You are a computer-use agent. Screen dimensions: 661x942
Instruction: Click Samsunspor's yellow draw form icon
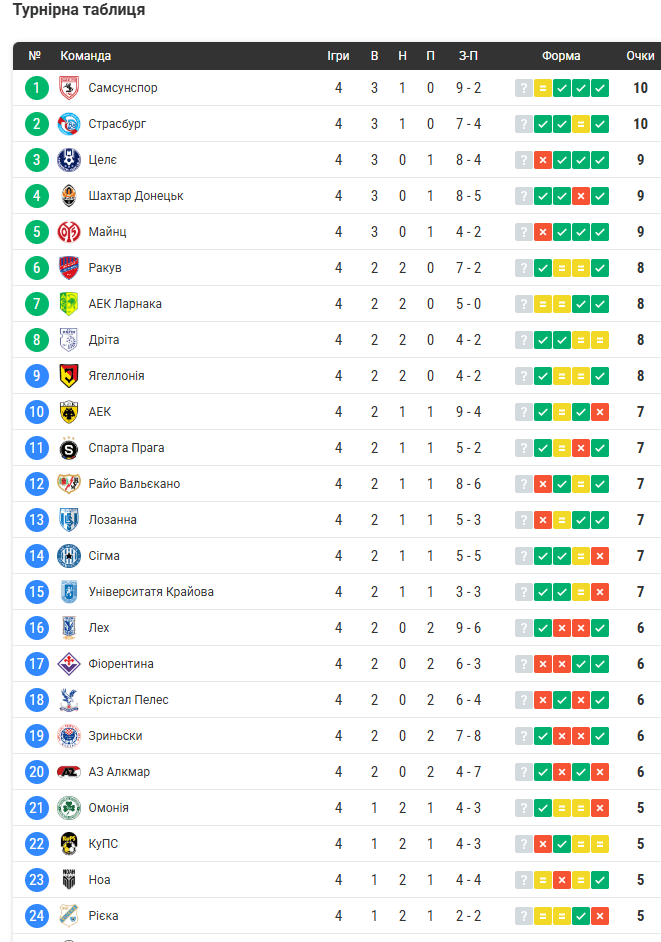(543, 88)
